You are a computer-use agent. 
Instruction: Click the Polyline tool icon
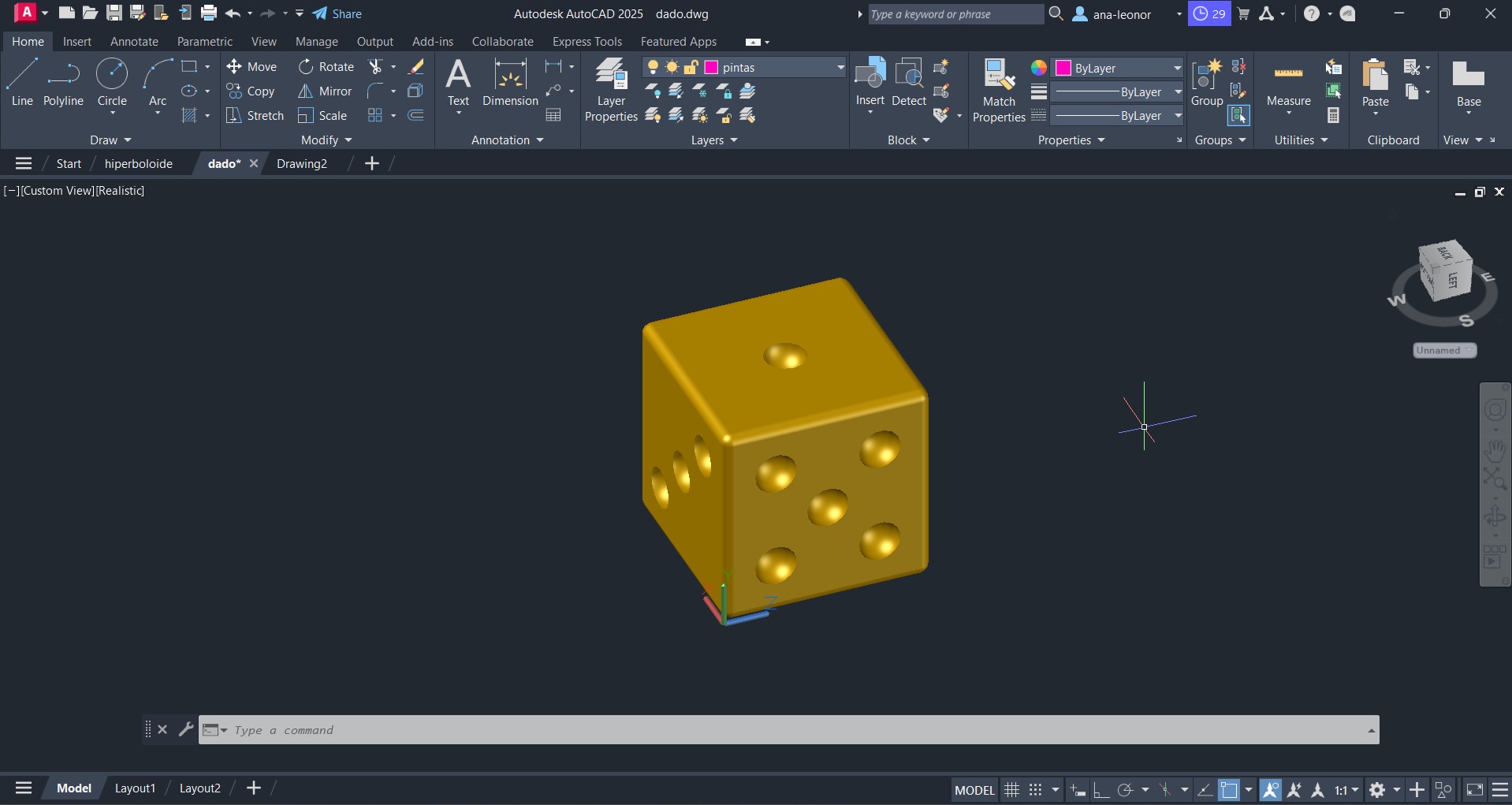(63, 81)
